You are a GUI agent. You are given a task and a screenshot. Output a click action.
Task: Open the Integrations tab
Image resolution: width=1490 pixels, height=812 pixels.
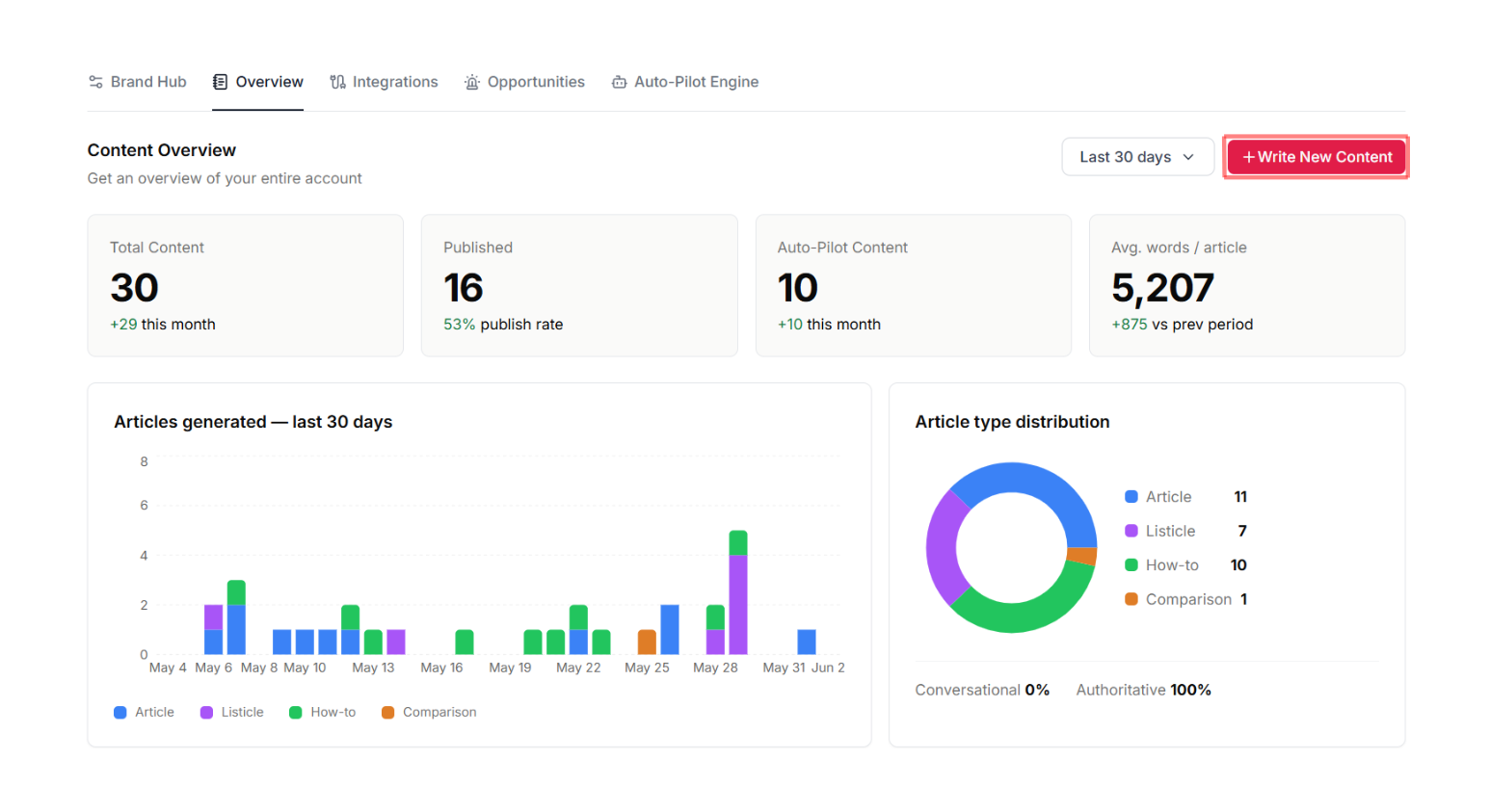(384, 82)
